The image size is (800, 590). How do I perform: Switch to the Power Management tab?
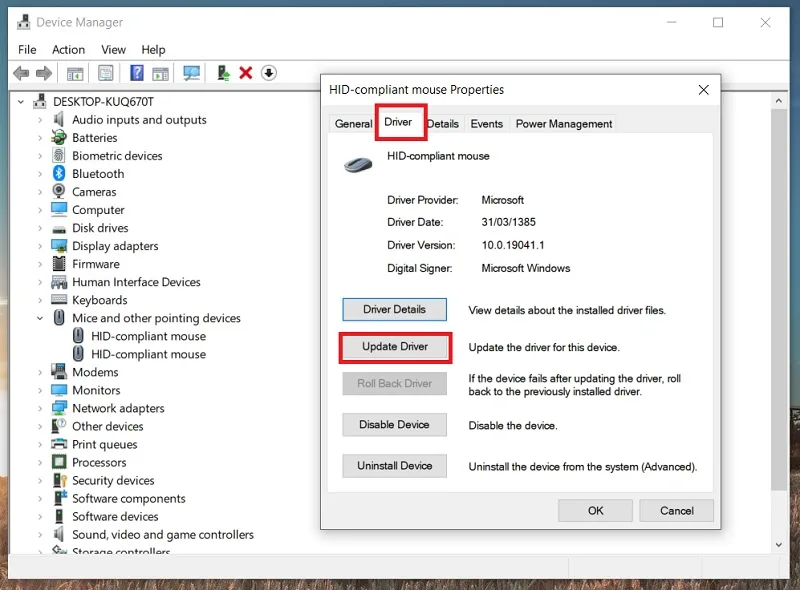pyautogui.click(x=564, y=124)
